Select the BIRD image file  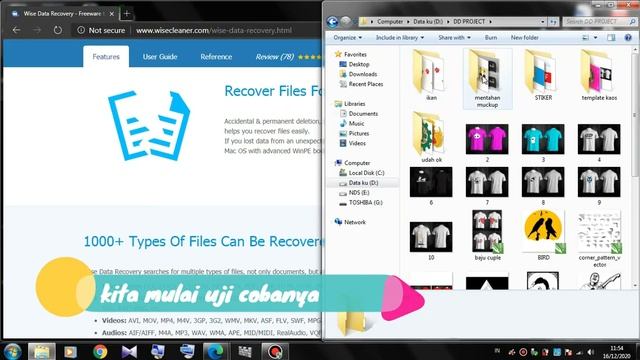click(543, 236)
